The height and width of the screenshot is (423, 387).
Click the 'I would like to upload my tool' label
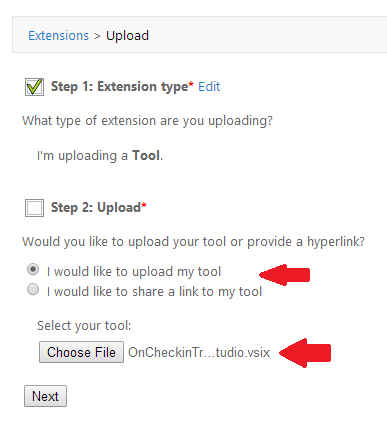pos(134,272)
